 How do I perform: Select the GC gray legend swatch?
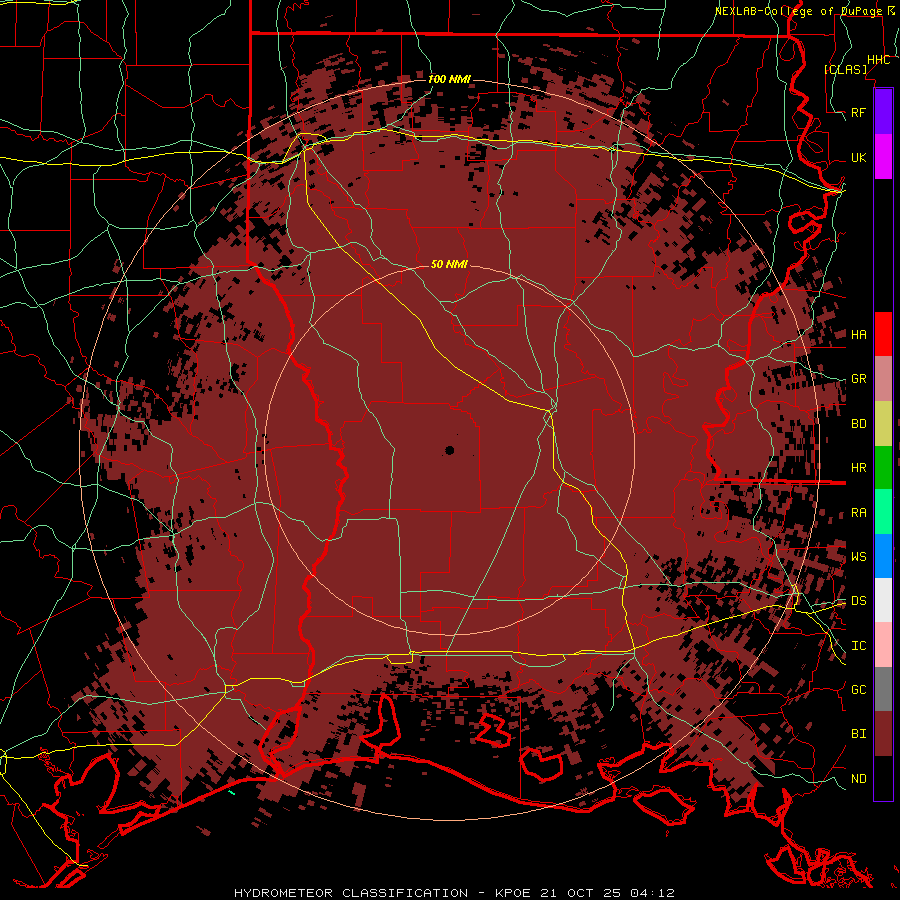point(883,689)
